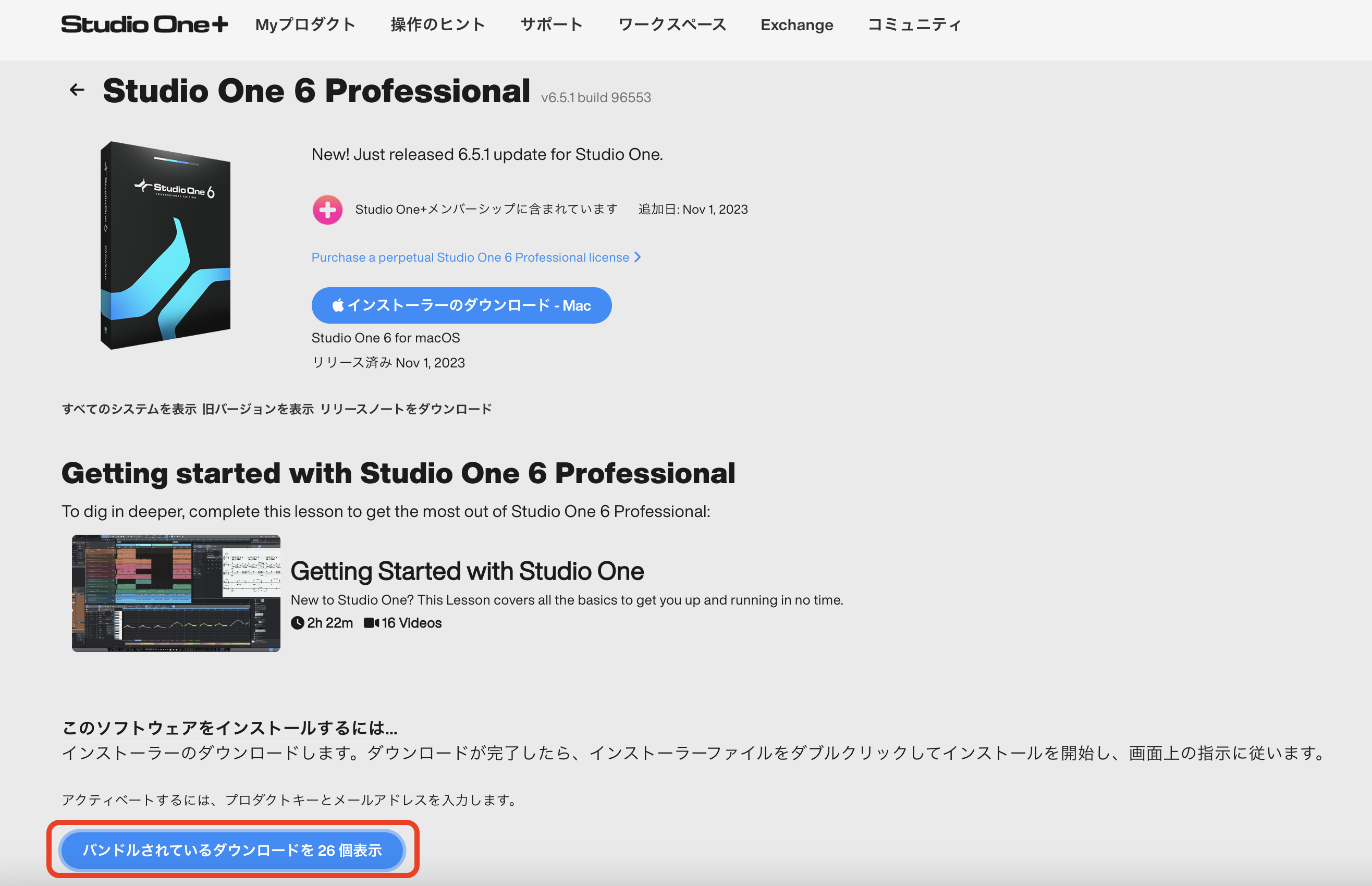Screen dimensions: 1372x886
Task: Click the 追加日: Nov 1, 2023 text
Action: [x=693, y=210]
